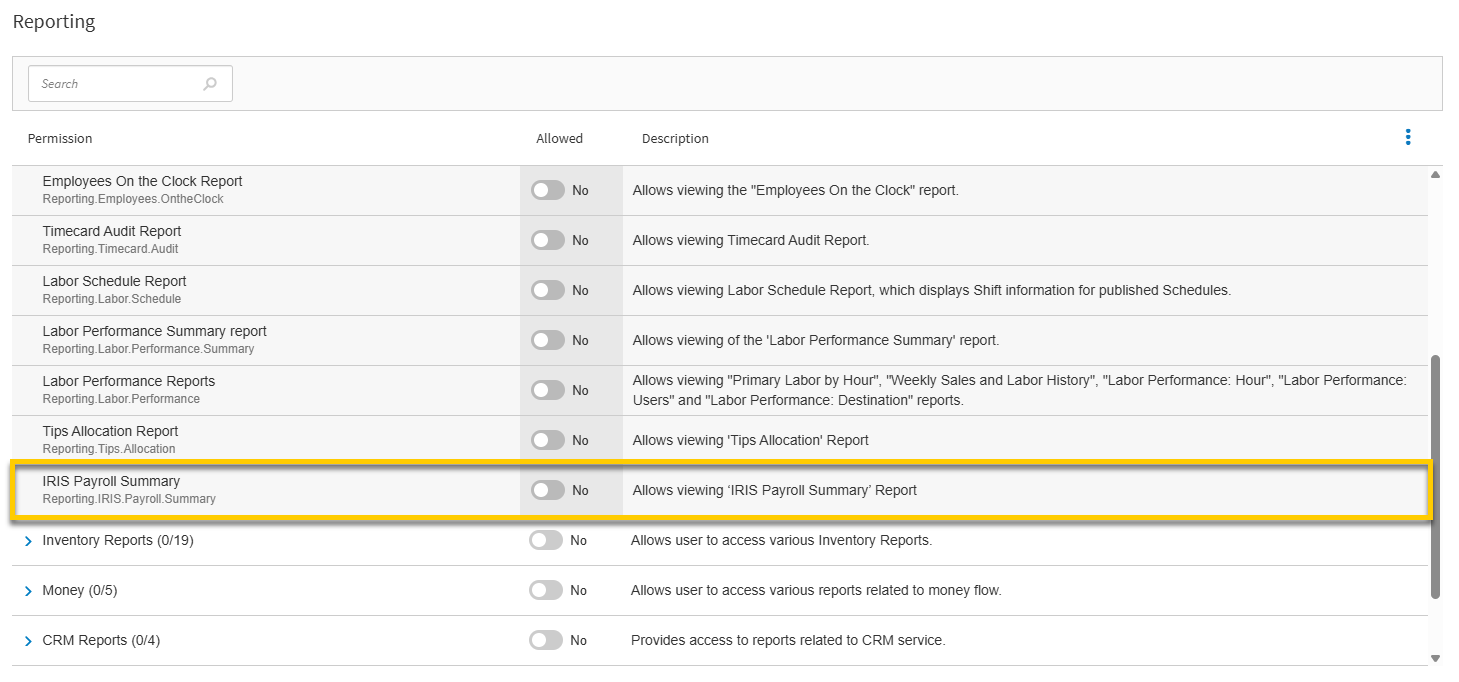Screen dimensions: 1459x682
Task: Click the Allowed column header
Action: 559,139
